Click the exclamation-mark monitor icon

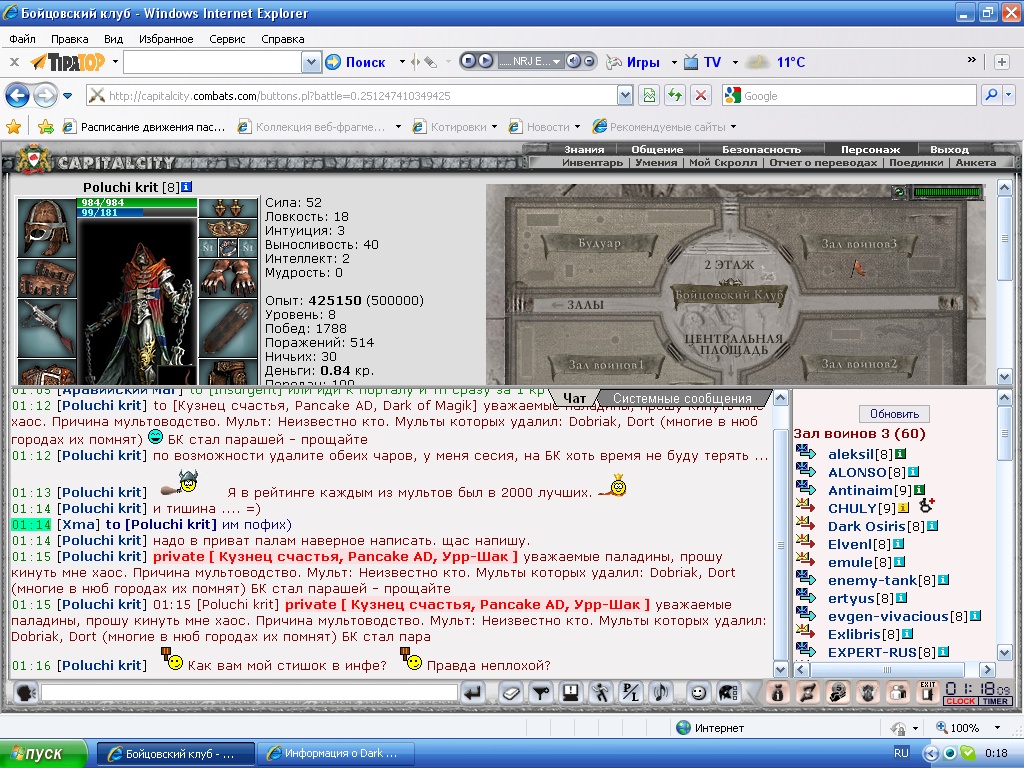tap(571, 692)
